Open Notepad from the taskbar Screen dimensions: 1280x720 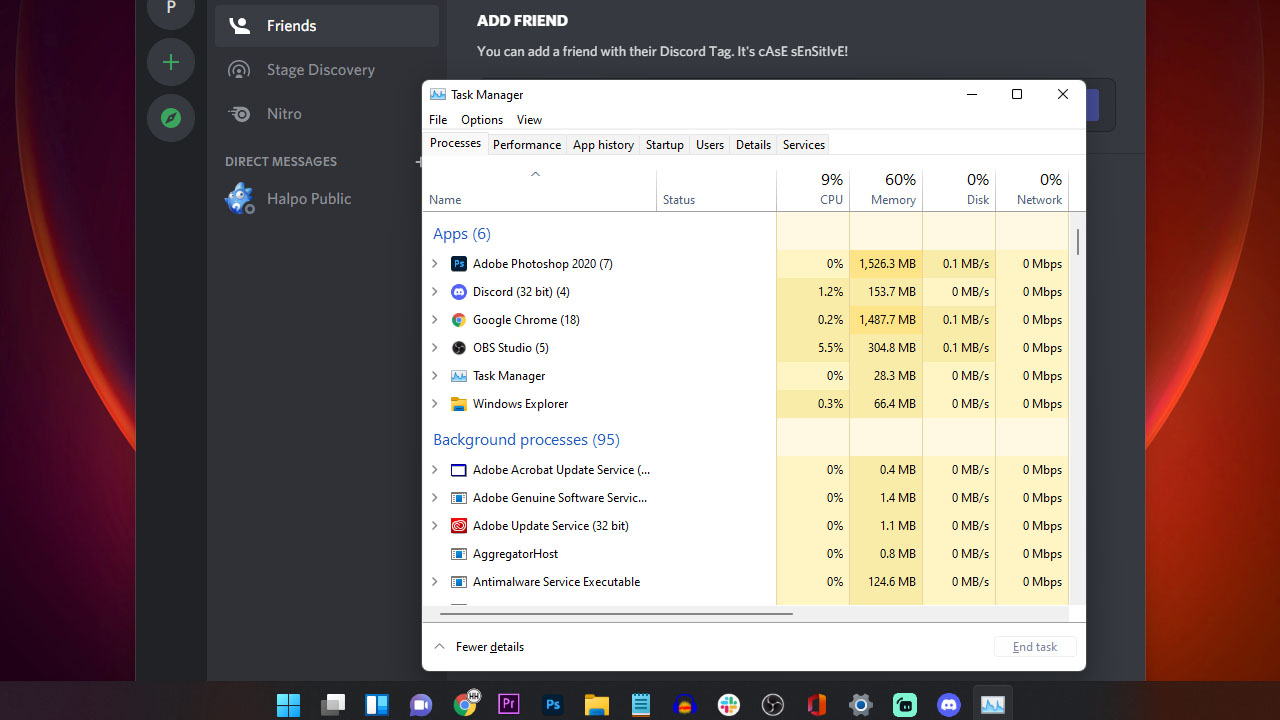(x=641, y=705)
